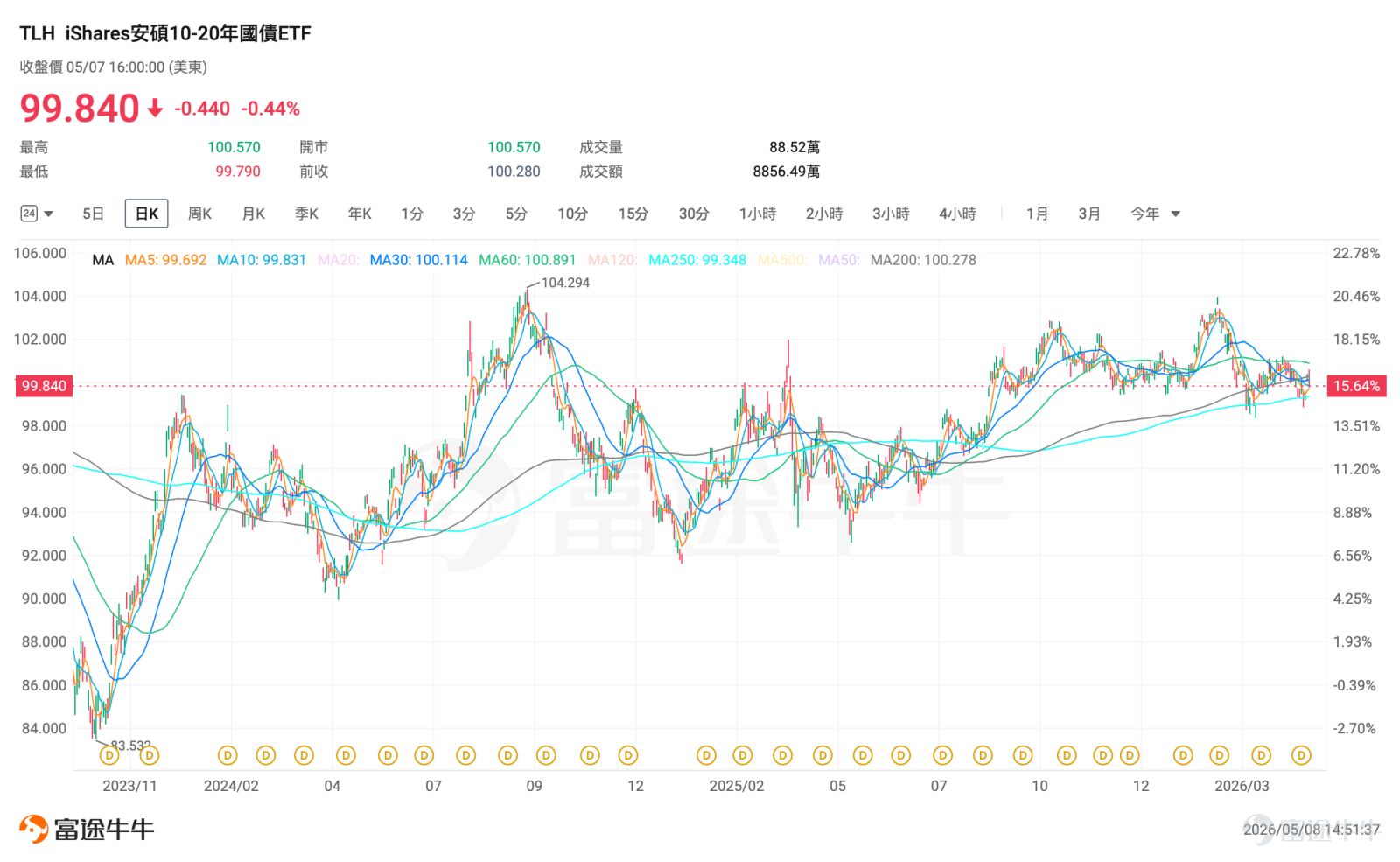Screen dimensions: 1400x862
Task: Select the 3小時 interval
Action: pyautogui.click(x=891, y=214)
